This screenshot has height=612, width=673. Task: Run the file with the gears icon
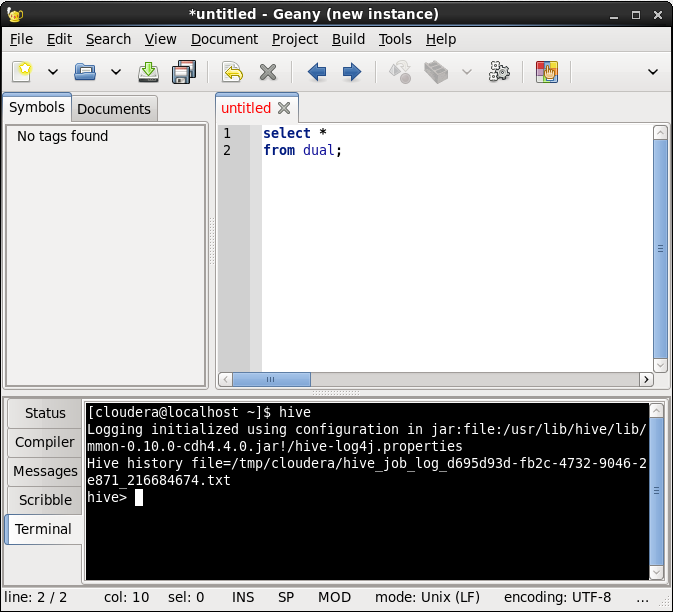pyautogui.click(x=499, y=72)
